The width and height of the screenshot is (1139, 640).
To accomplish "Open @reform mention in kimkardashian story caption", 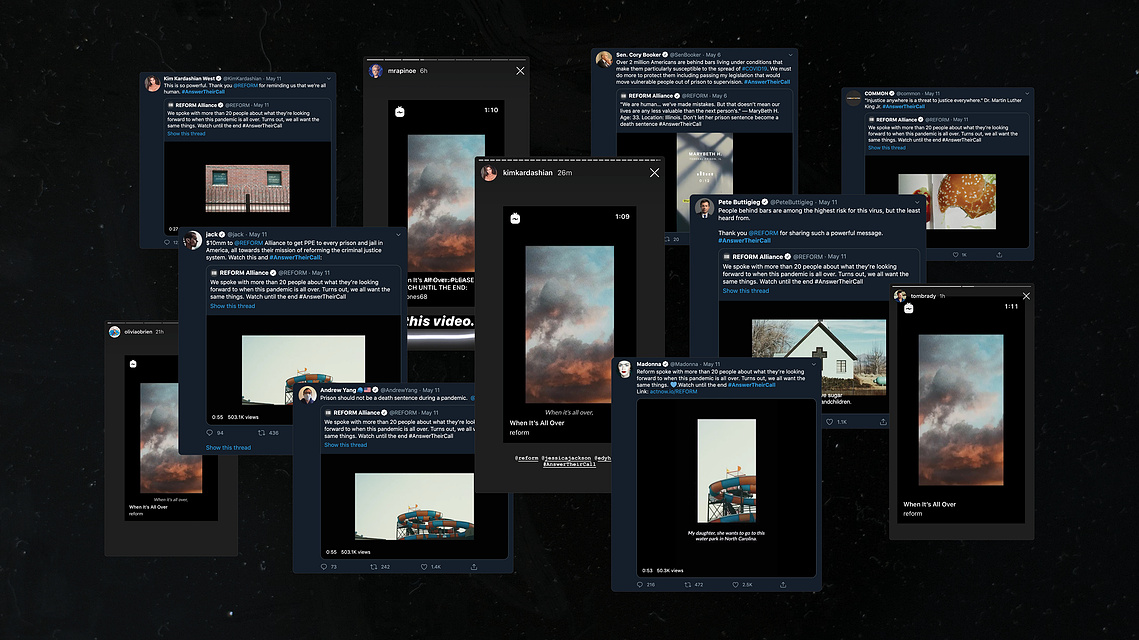I will tap(527, 458).
